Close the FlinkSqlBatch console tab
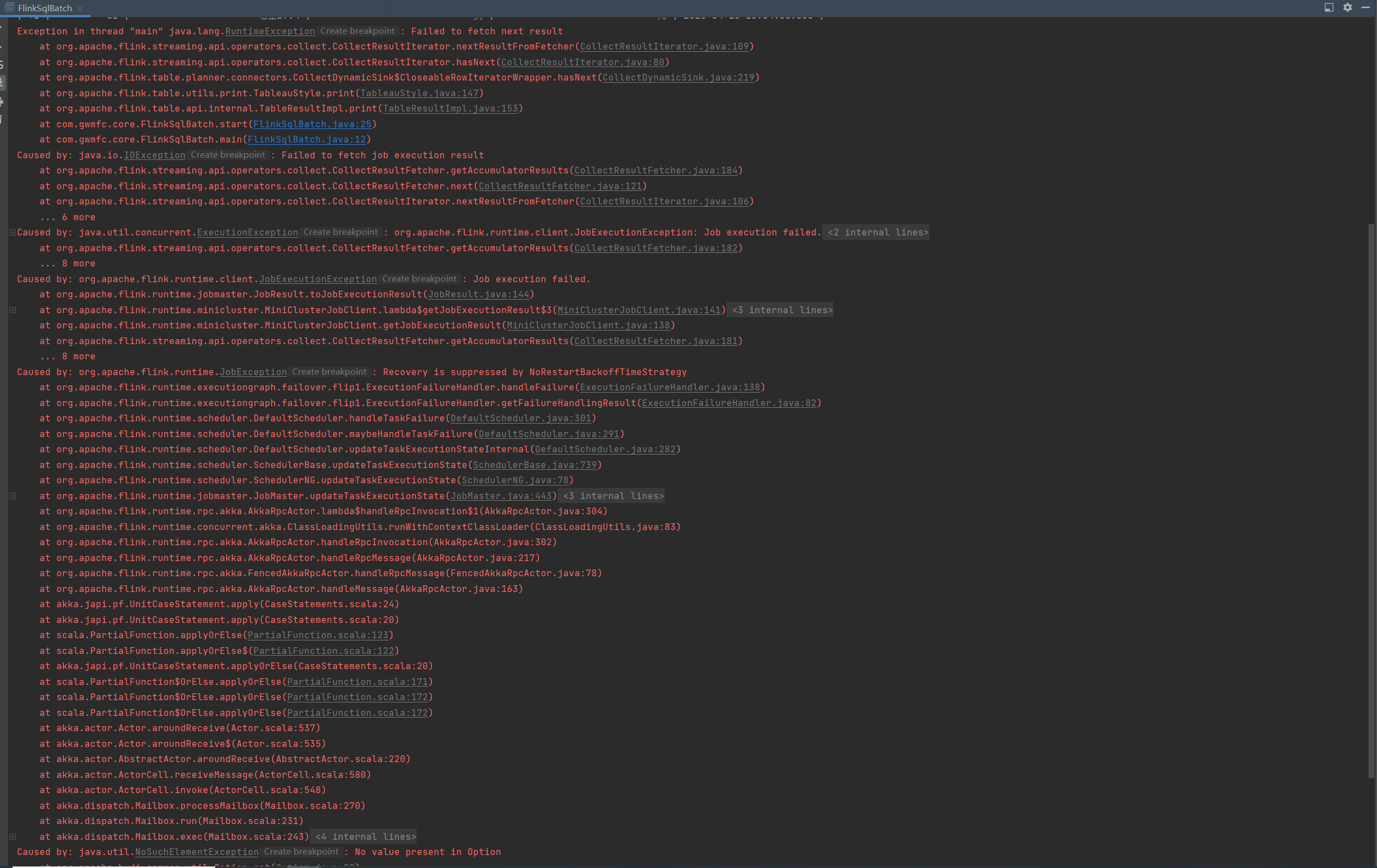This screenshot has height=868, width=1377. click(x=80, y=8)
